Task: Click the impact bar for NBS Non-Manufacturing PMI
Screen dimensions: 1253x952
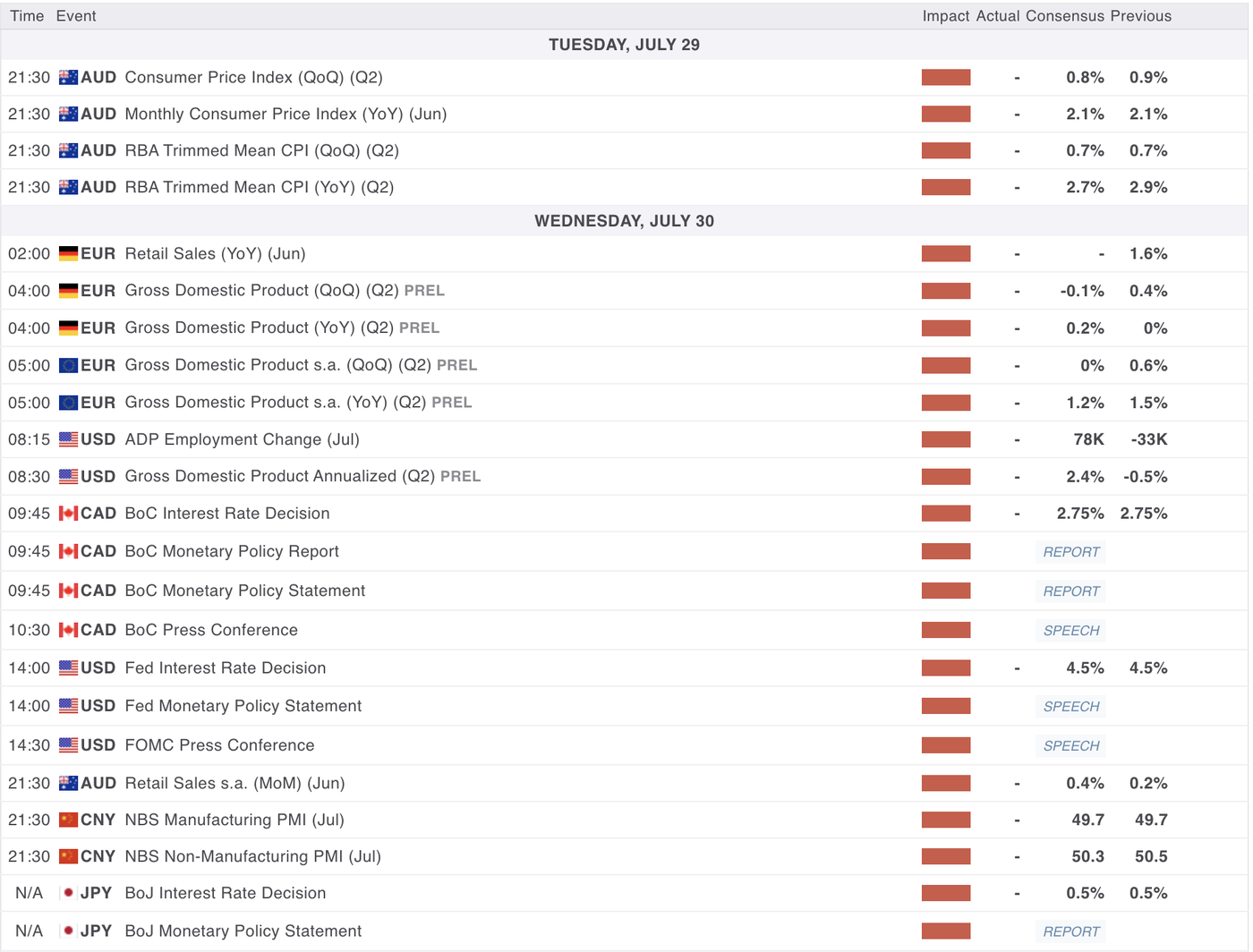Action: pos(945,857)
